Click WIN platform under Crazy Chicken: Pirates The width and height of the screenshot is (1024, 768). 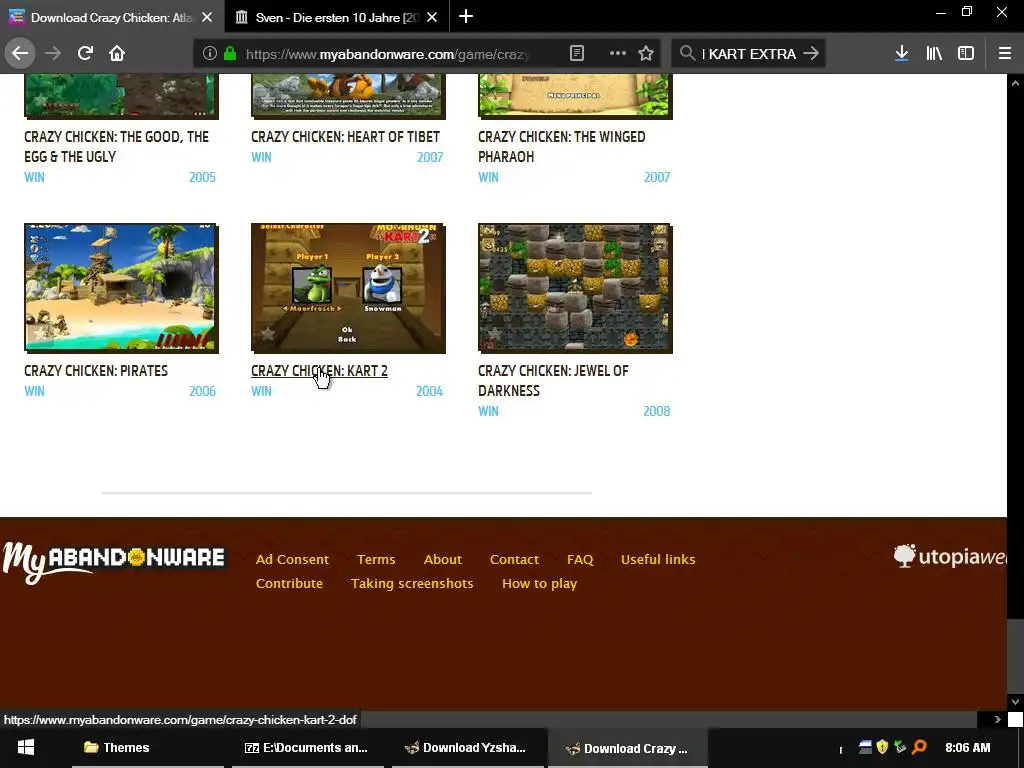(x=34, y=391)
